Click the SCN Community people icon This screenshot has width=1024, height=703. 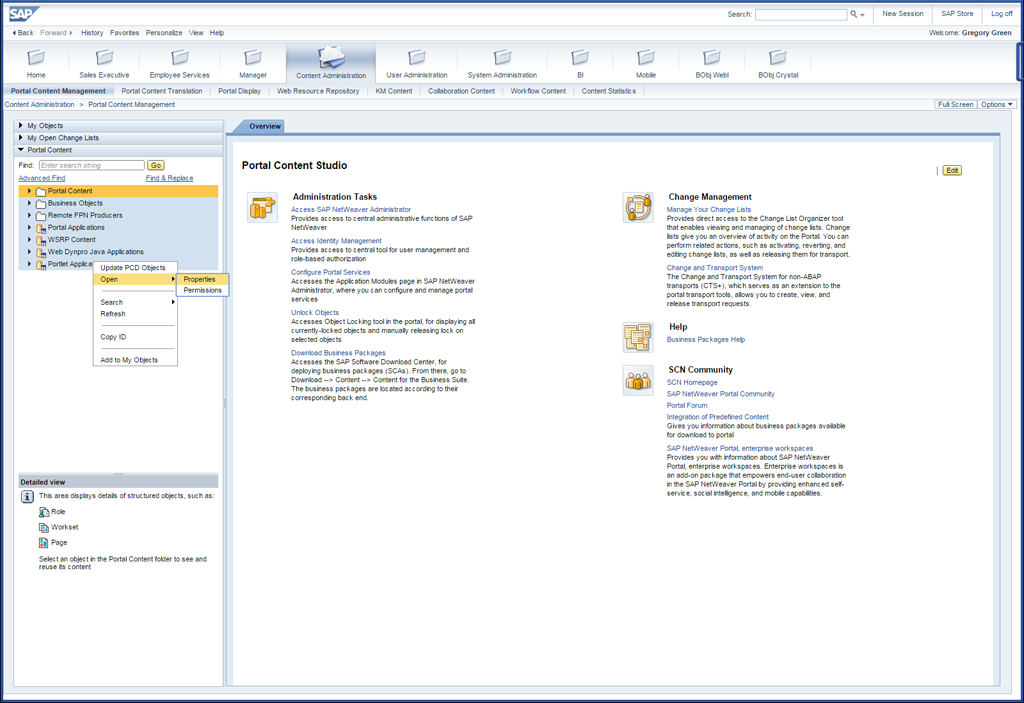[638, 380]
